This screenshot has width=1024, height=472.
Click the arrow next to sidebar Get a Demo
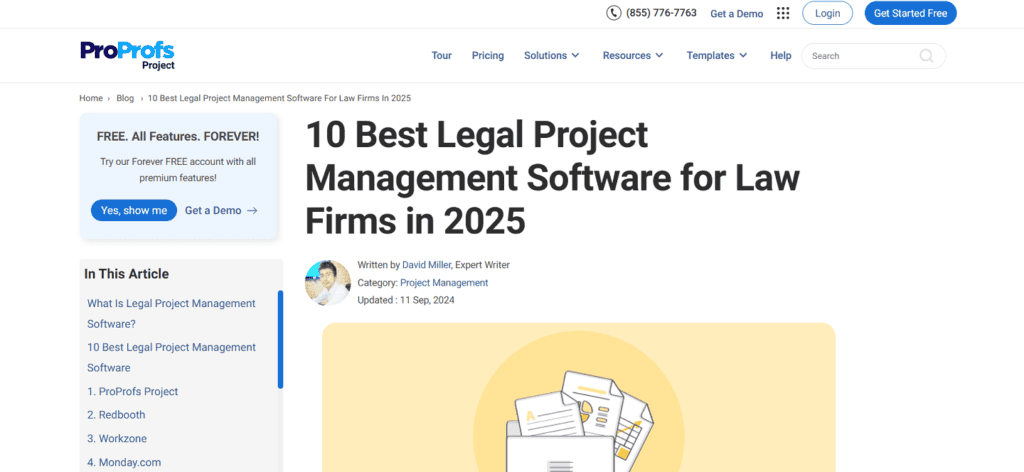point(252,211)
